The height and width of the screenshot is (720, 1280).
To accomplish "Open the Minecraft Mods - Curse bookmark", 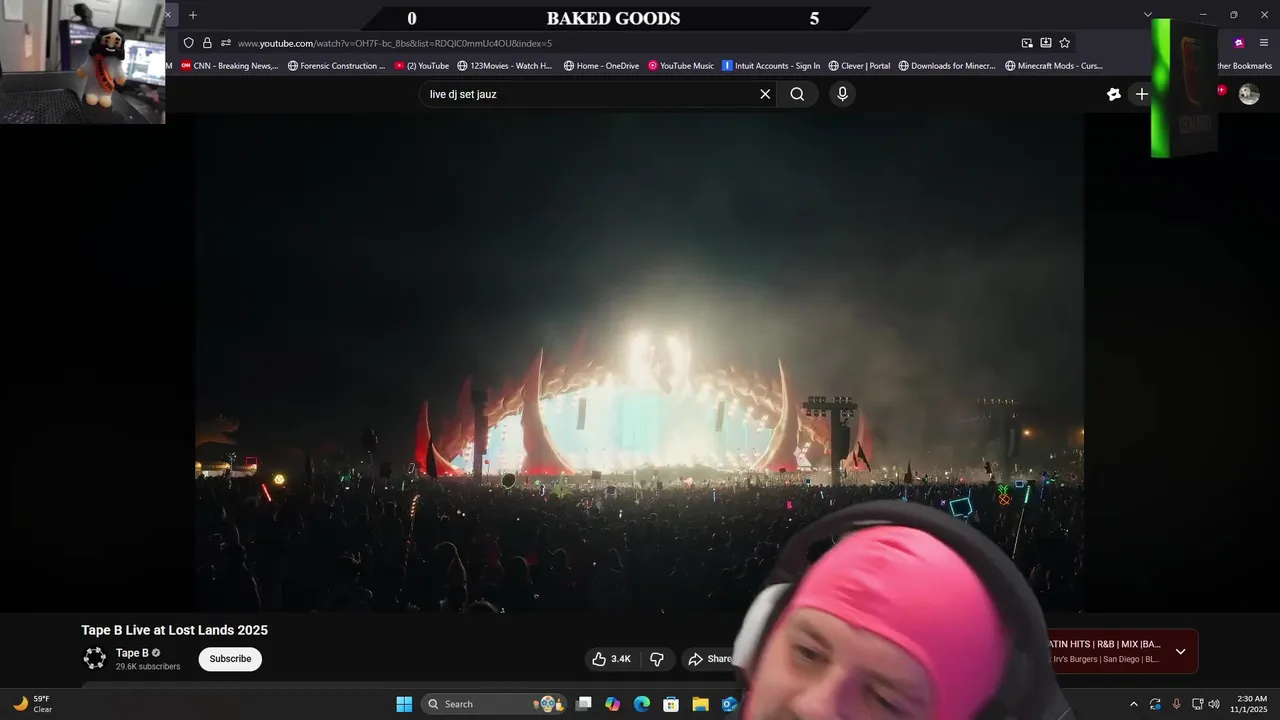I will pyautogui.click(x=1054, y=66).
